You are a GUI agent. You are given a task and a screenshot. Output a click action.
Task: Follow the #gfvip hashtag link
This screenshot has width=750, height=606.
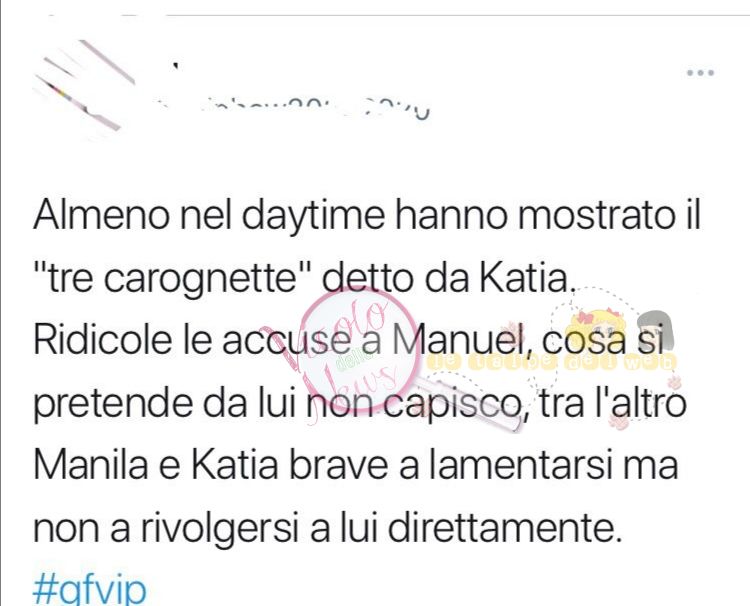[x=89, y=590]
